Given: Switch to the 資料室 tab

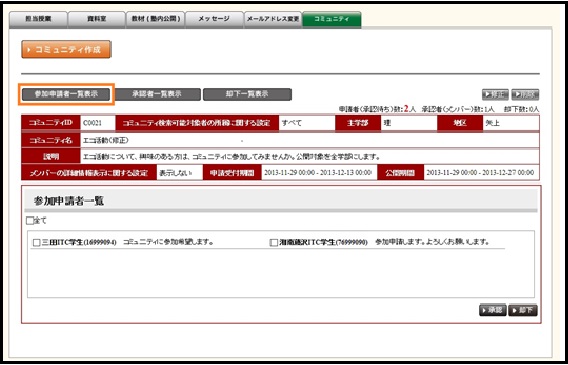Looking at the screenshot, I should click(x=96, y=20).
